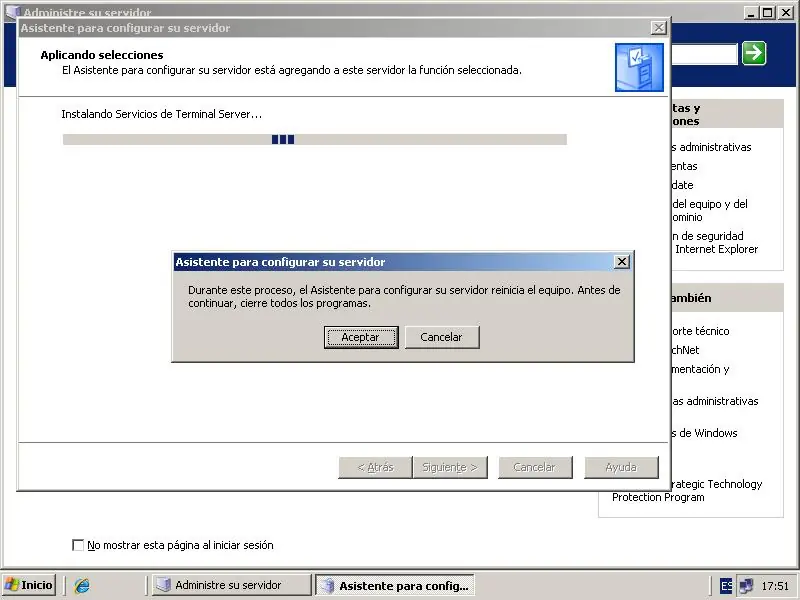Click 'Internet Explorer' security link in the sidebar
The height and width of the screenshot is (600, 800).
click(716, 249)
